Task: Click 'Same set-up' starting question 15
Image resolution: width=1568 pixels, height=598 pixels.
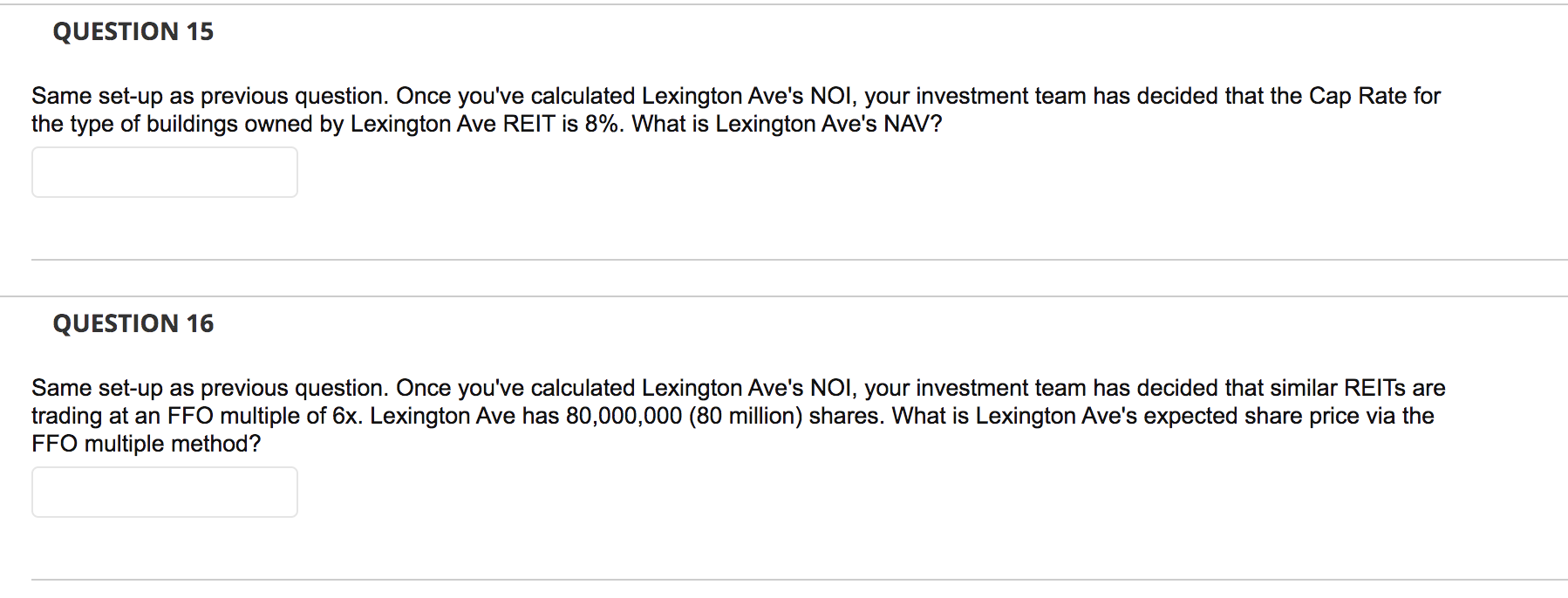Action: (x=98, y=96)
